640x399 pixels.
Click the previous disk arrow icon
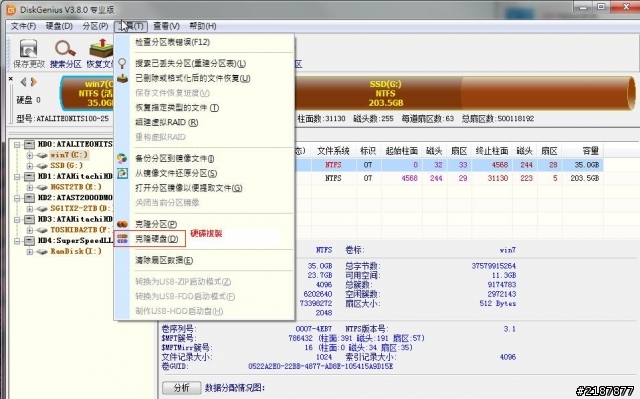point(23,82)
